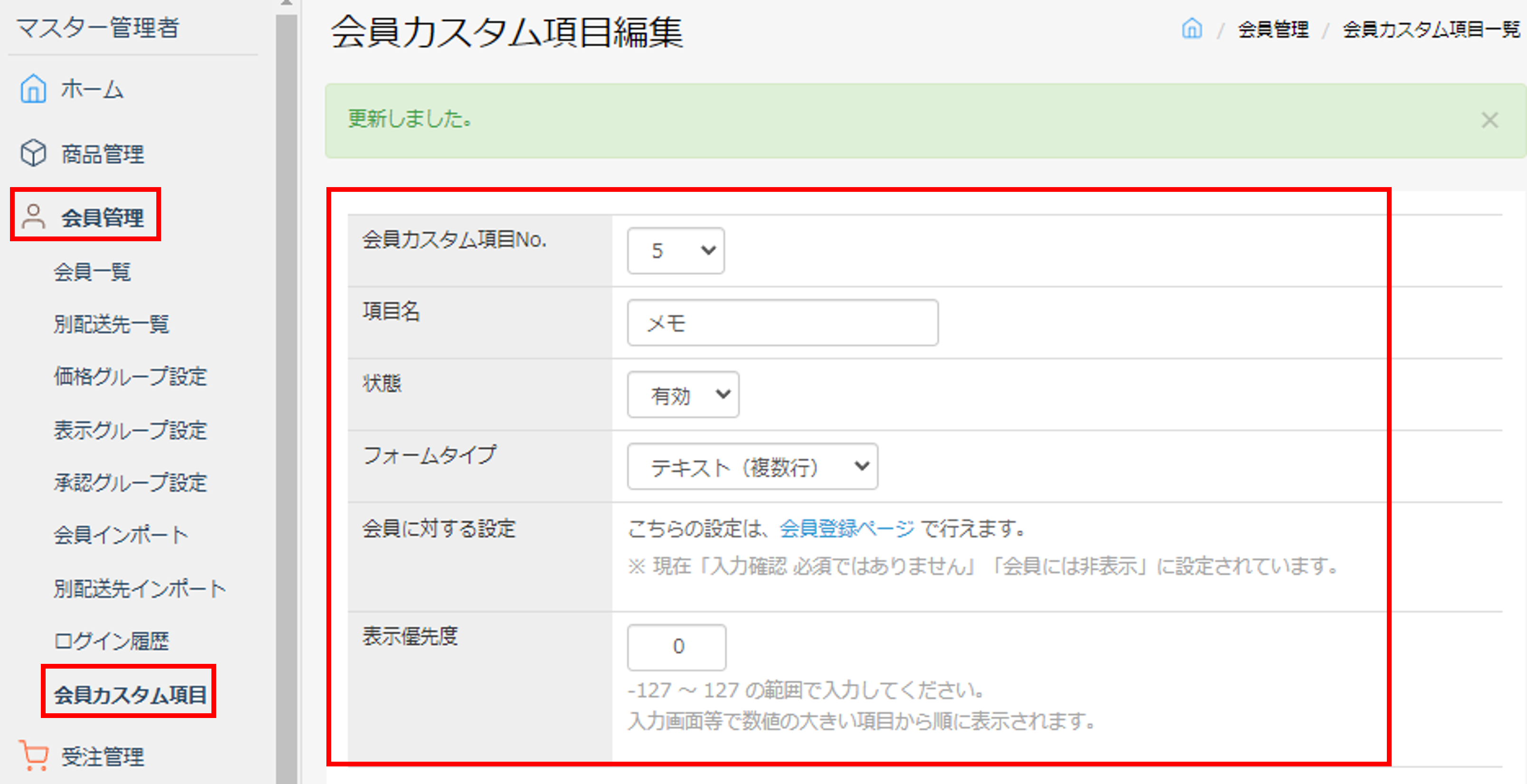Open the 状態 dropdown showing 有効
Screen dimensions: 1527x784
click(x=683, y=395)
